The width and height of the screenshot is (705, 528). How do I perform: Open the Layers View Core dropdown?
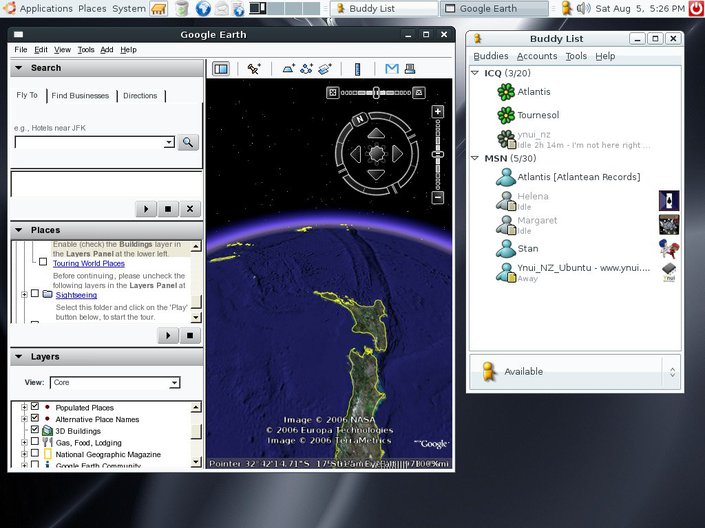pyautogui.click(x=115, y=382)
